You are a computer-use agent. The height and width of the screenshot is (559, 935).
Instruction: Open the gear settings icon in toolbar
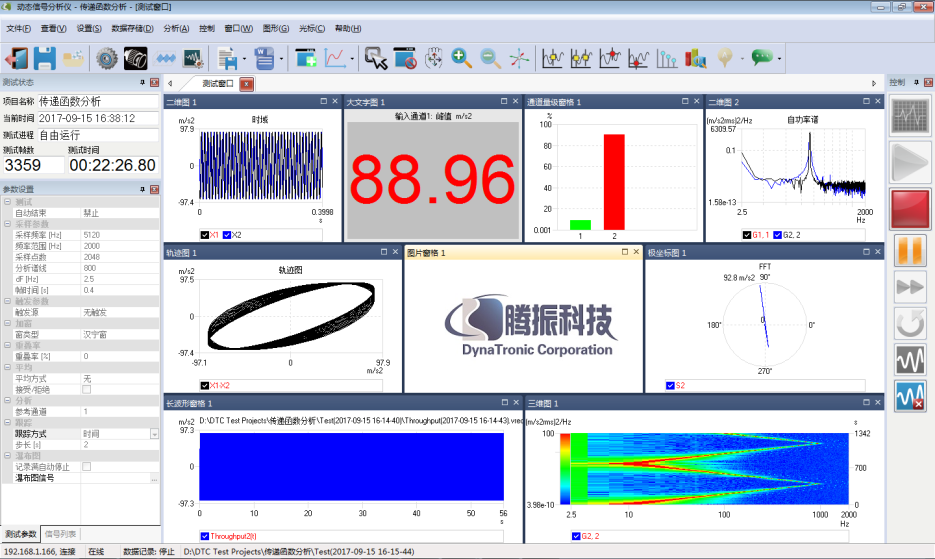click(x=107, y=58)
